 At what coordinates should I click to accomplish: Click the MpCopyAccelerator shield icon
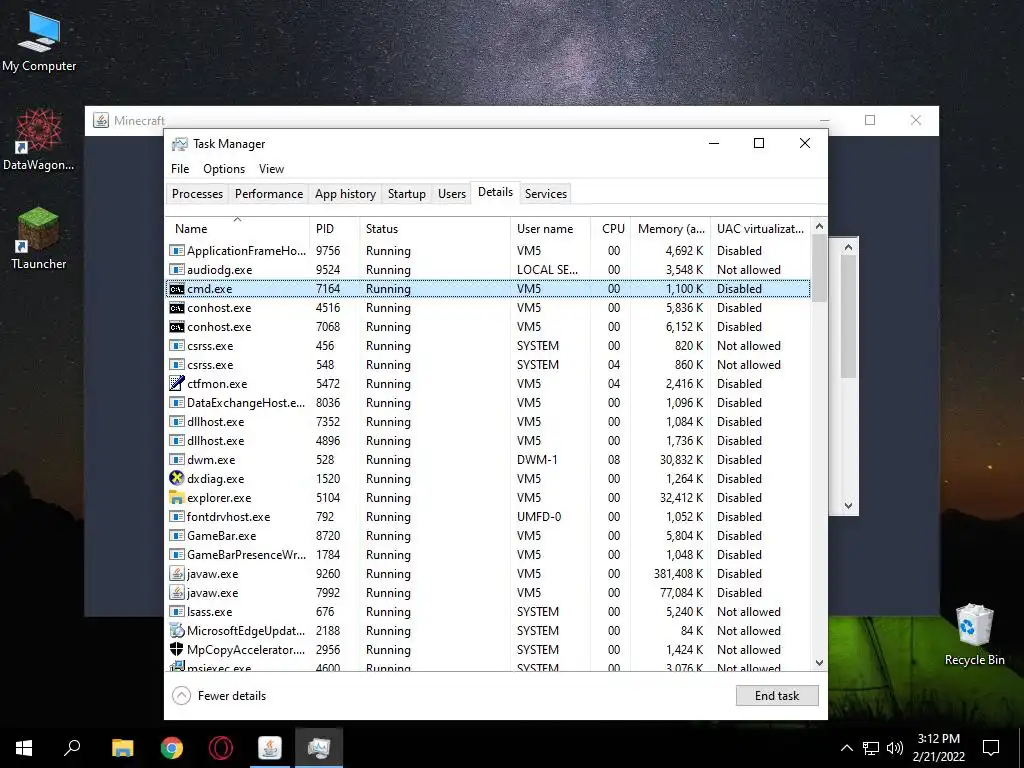176,649
